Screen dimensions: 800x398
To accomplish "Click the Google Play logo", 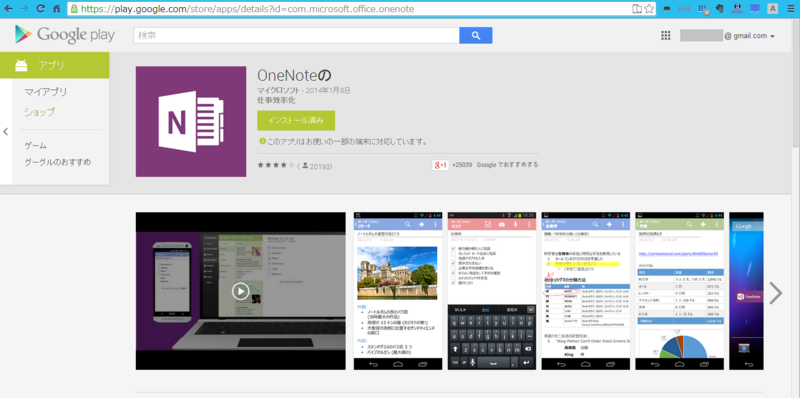I will [x=65, y=35].
